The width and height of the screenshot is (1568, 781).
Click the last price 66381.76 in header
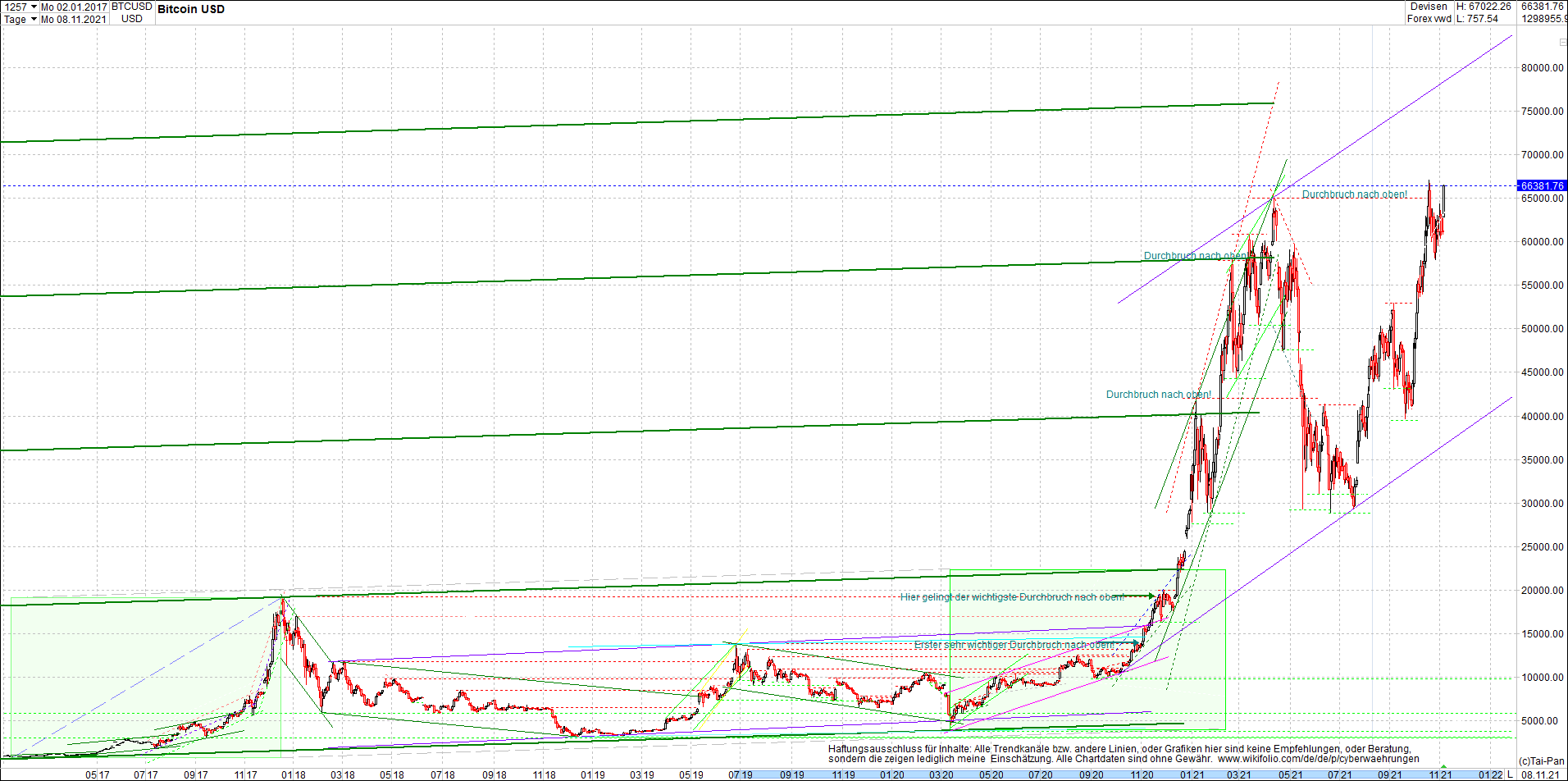coord(1543,7)
